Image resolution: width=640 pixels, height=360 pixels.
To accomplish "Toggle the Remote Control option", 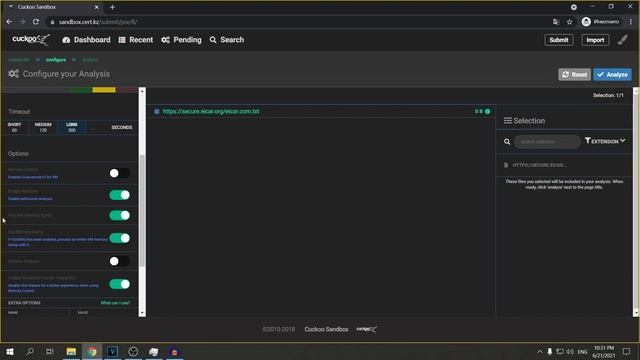I will (119, 173).
